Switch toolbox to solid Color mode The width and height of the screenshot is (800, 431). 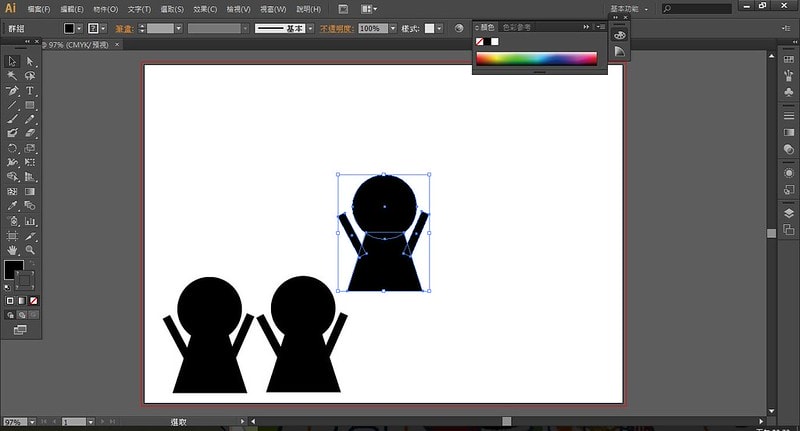(x=11, y=300)
